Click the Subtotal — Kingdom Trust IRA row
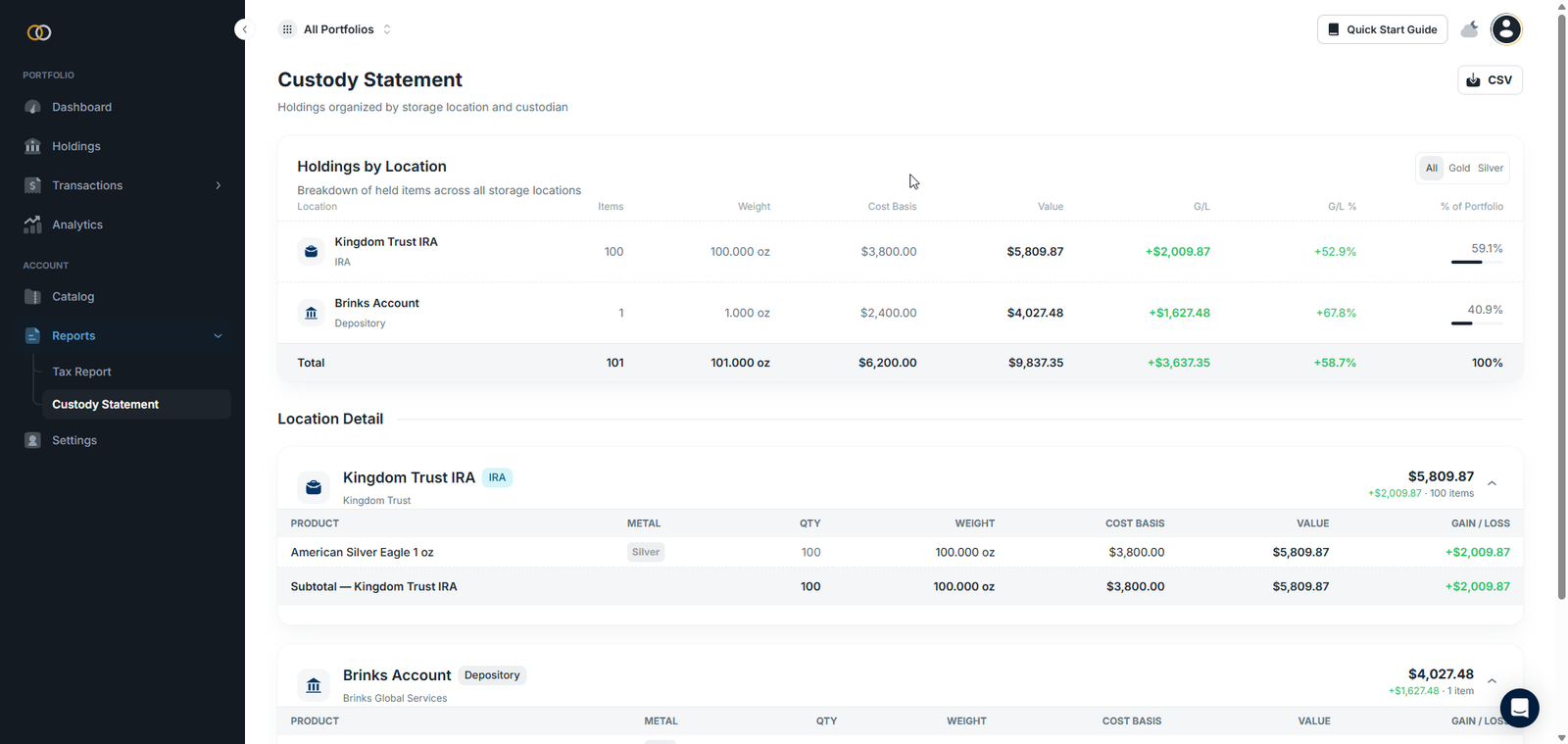This screenshot has width=1568, height=744. tap(900, 586)
